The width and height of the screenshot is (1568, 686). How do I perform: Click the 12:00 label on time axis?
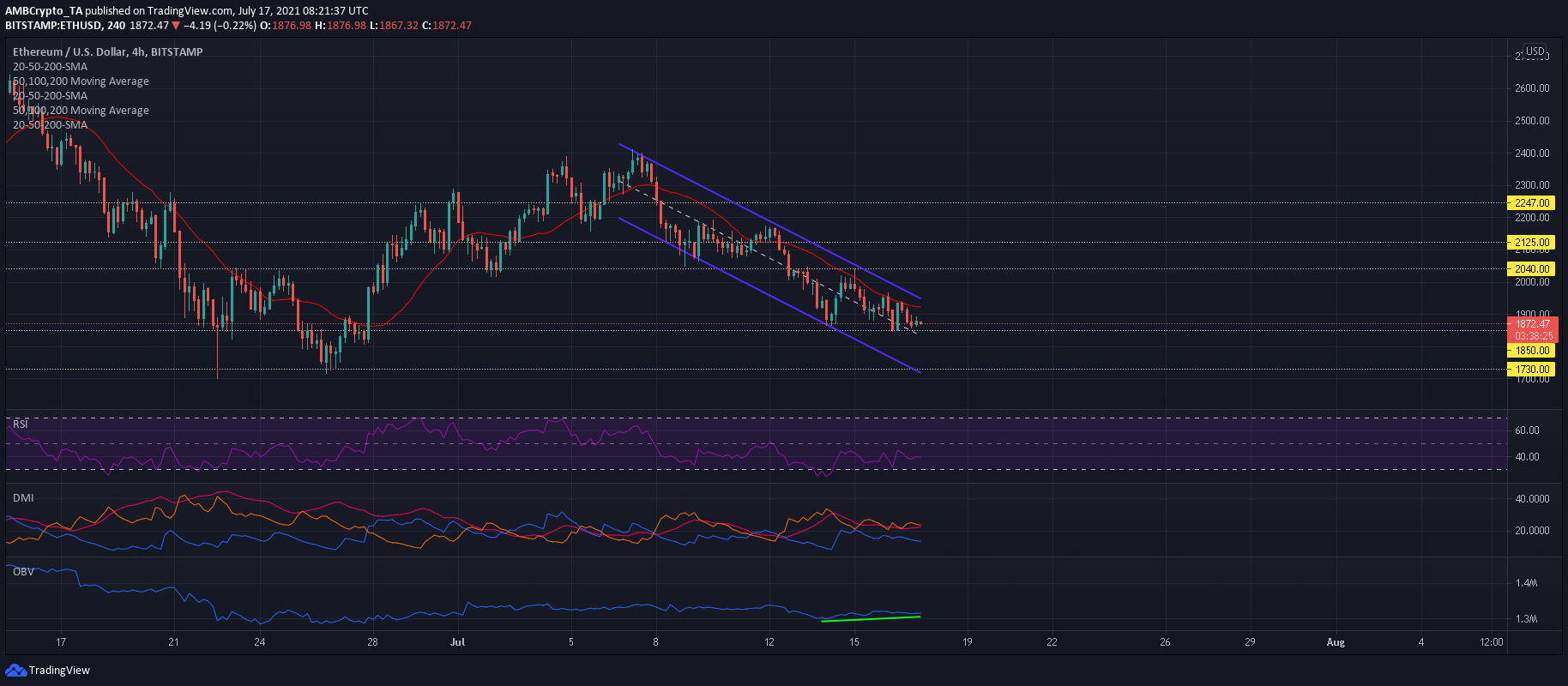pos(1492,642)
